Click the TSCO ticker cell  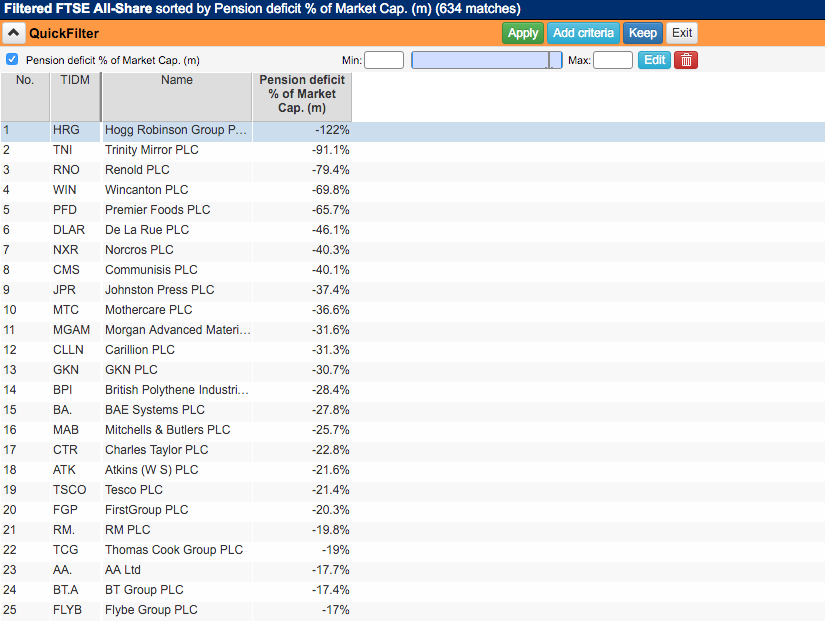click(75, 490)
